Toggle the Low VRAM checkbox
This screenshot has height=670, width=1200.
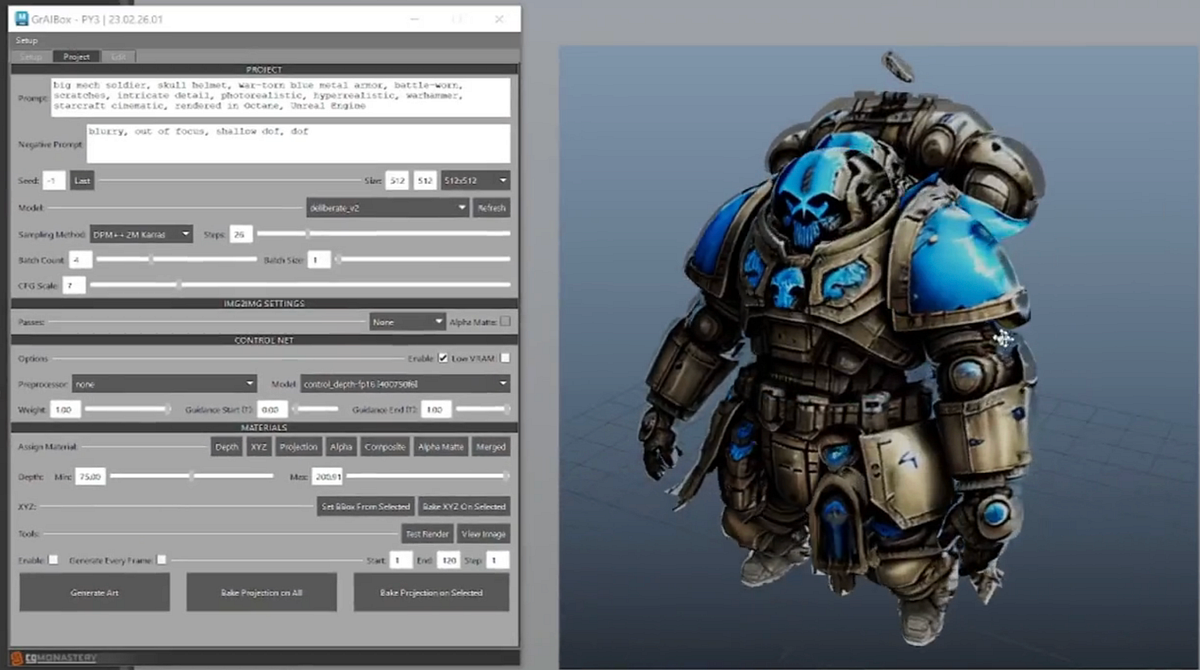[x=507, y=357]
